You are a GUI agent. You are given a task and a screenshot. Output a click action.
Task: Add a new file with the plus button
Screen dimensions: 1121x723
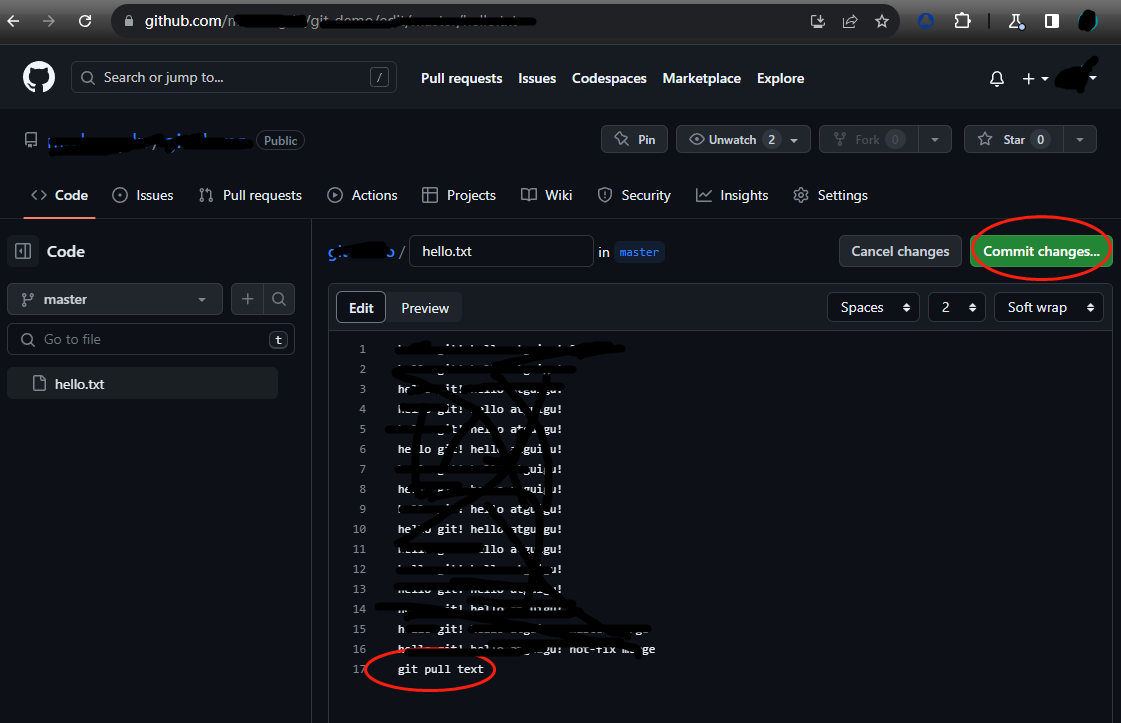click(247, 299)
